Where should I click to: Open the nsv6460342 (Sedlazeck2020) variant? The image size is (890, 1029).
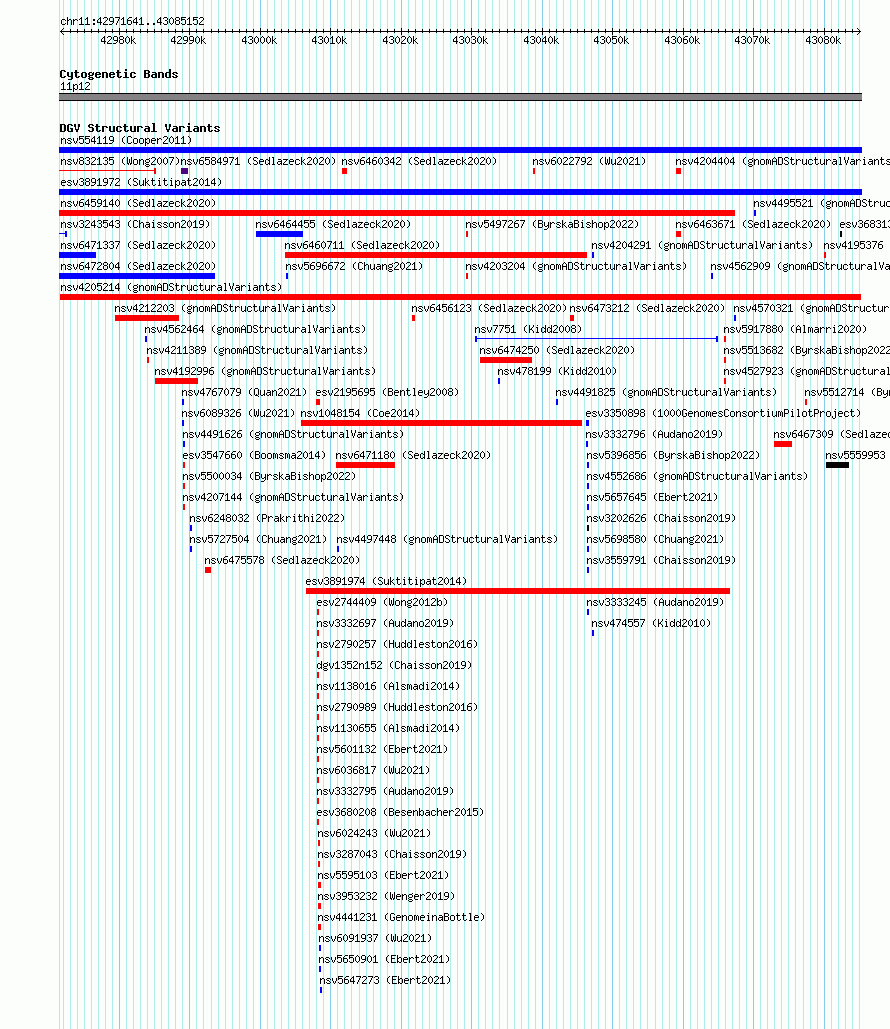click(x=419, y=161)
